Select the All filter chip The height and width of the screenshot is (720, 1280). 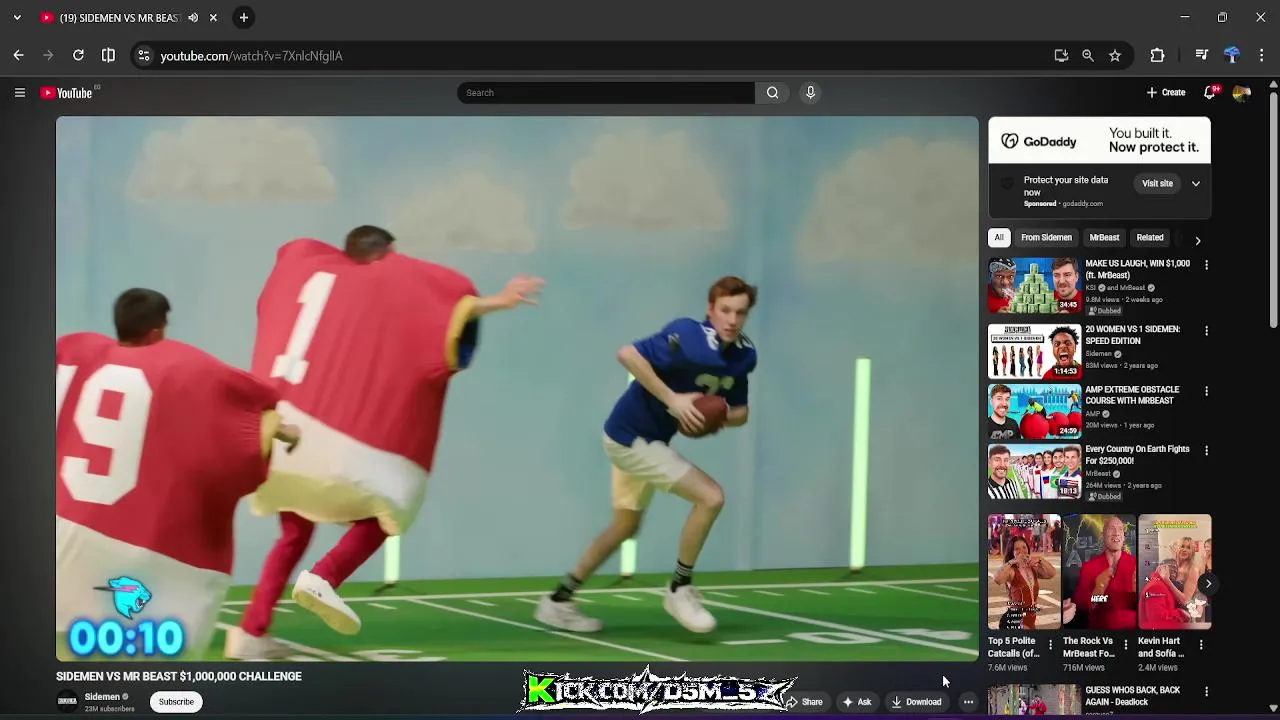pos(998,238)
